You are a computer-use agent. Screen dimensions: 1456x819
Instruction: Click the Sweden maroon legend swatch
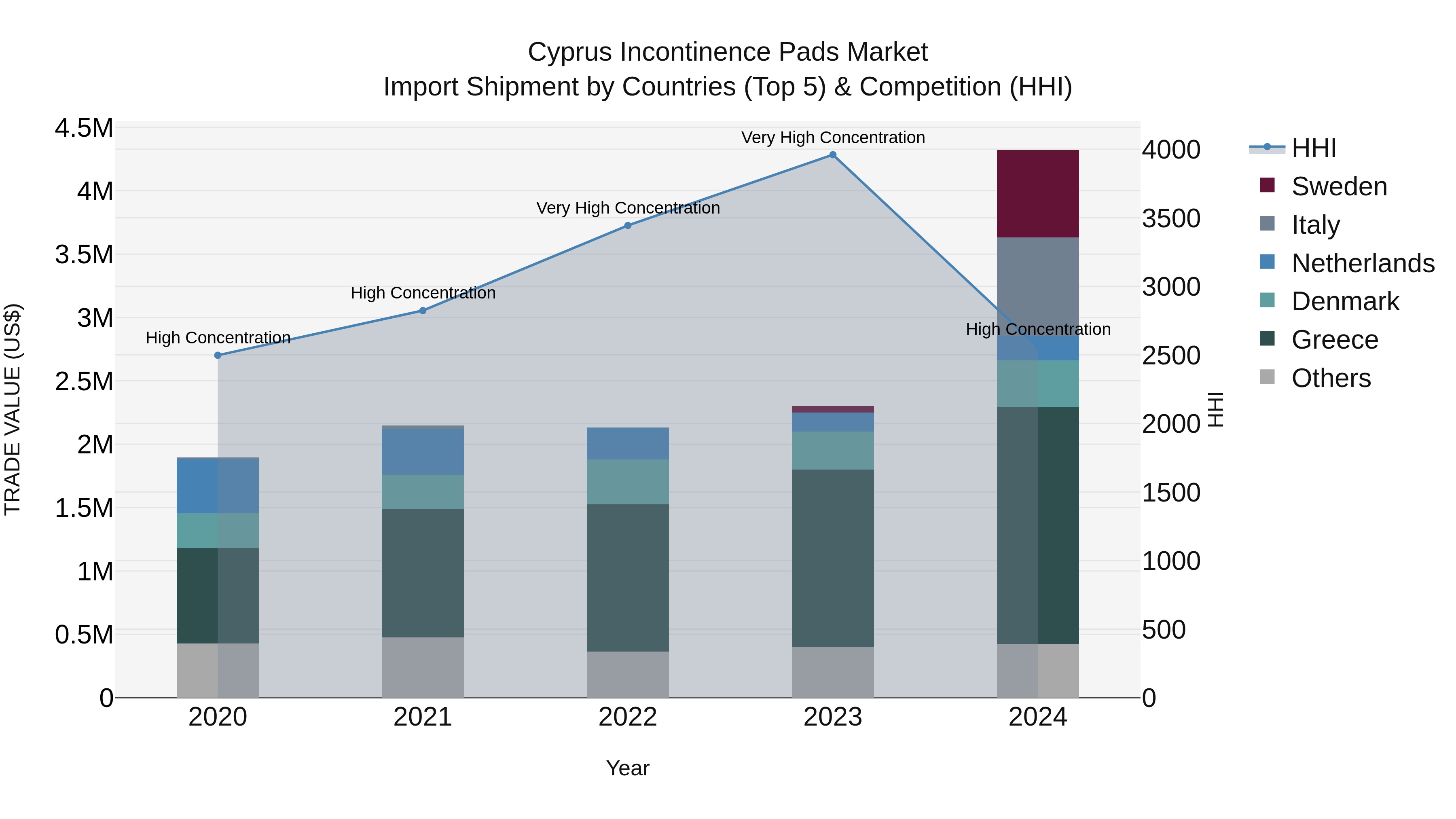pos(1267,185)
